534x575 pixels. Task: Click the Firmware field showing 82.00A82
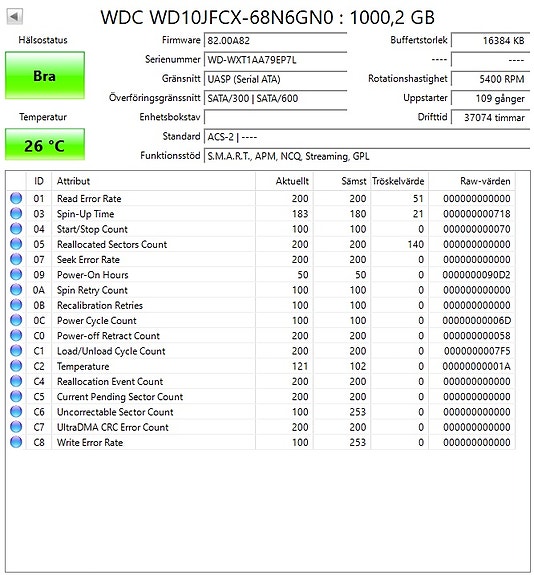(x=275, y=40)
